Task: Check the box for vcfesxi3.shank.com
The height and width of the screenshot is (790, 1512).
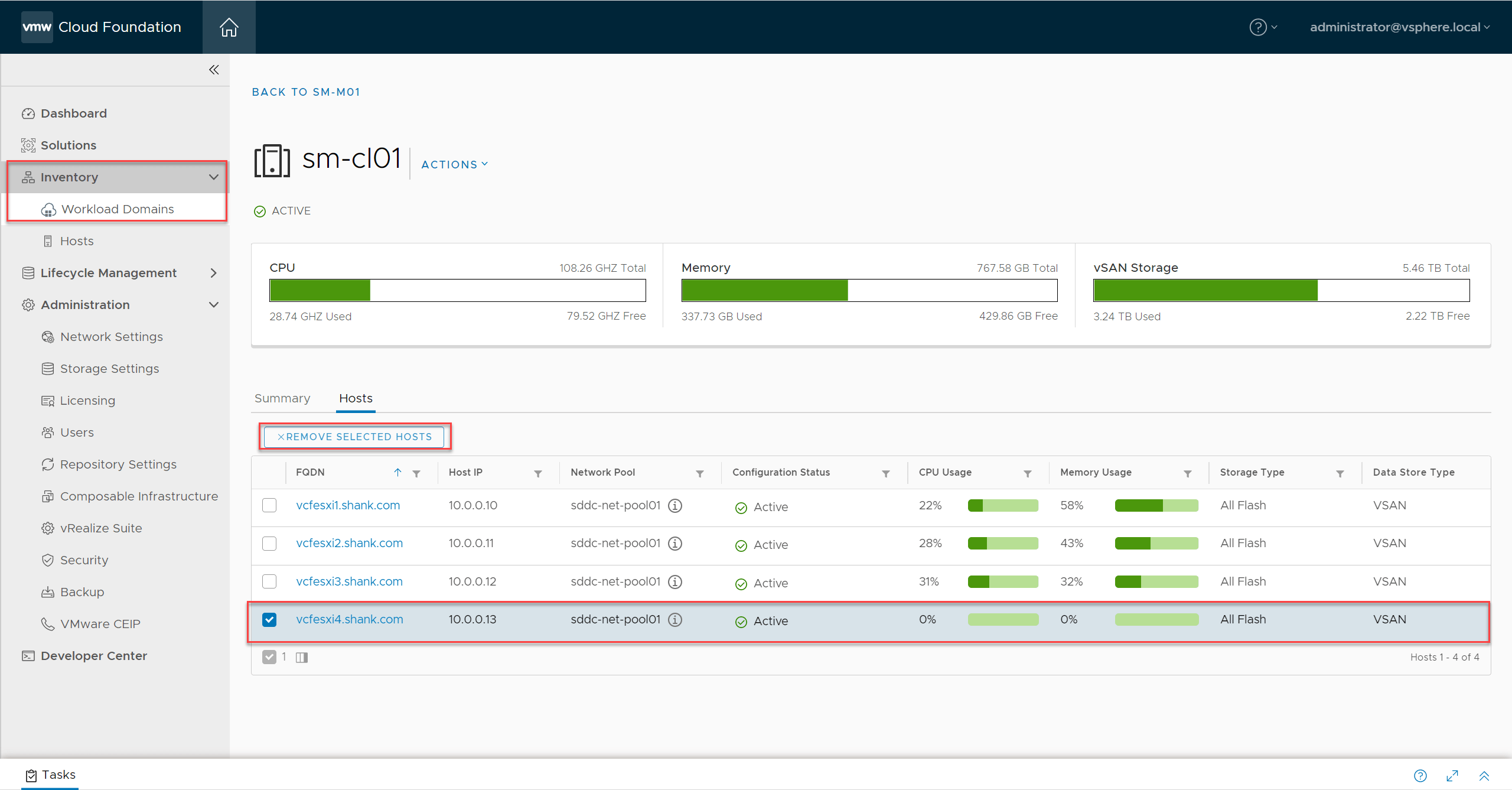Action: coord(269,581)
